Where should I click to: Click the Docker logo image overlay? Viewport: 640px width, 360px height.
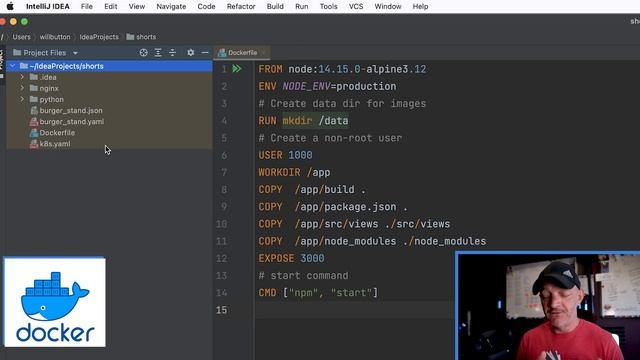click(x=55, y=302)
